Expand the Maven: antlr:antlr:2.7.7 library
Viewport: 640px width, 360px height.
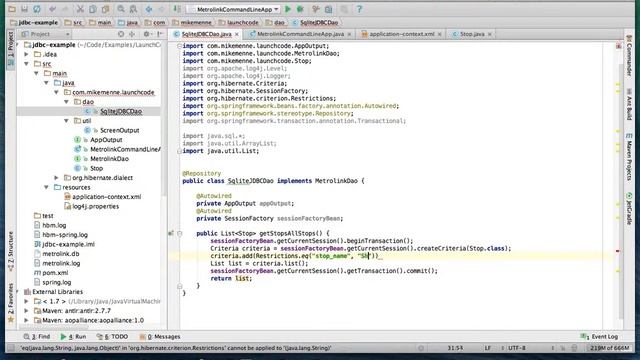[27, 311]
